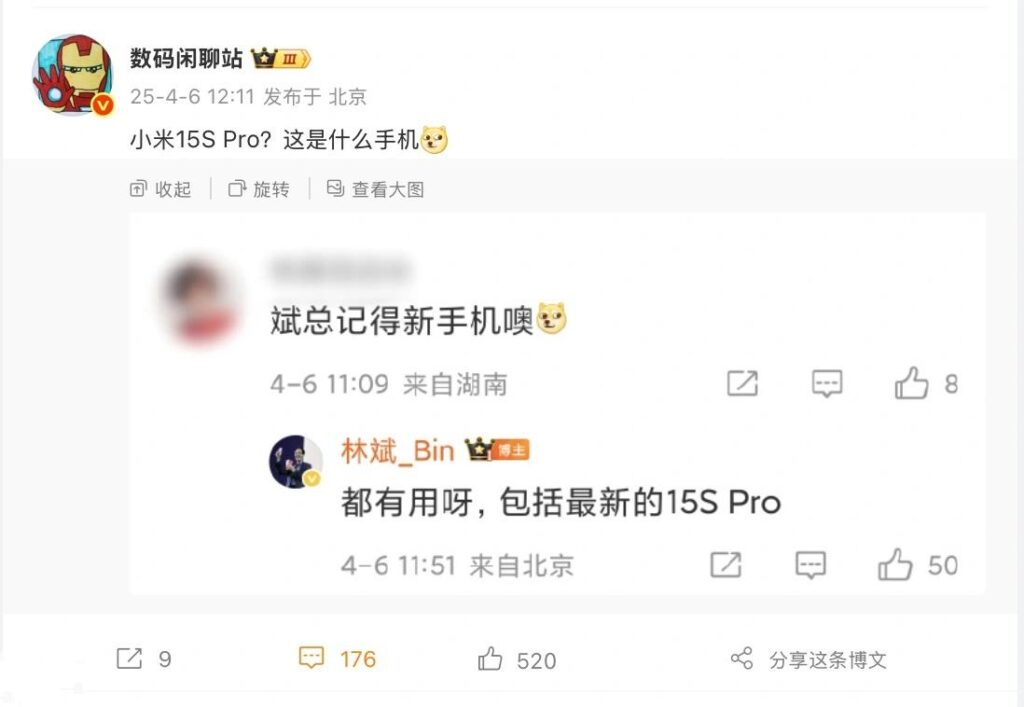Screen dimensions: 1024x707
Task: Rotate the image using 旋转
Action: click(259, 189)
